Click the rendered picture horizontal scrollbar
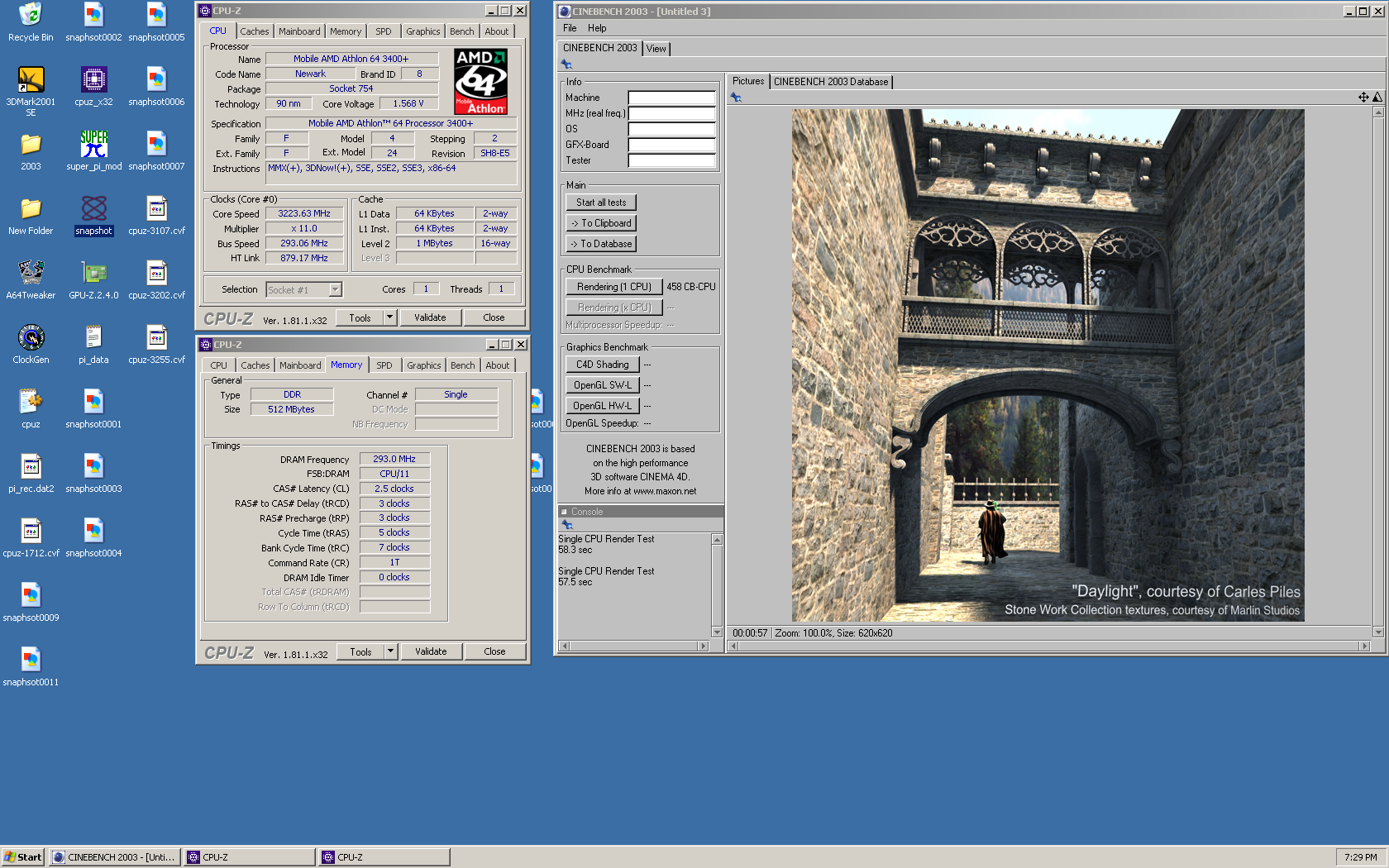Viewport: 1389px width, 868px height. pyautogui.click(x=1048, y=646)
